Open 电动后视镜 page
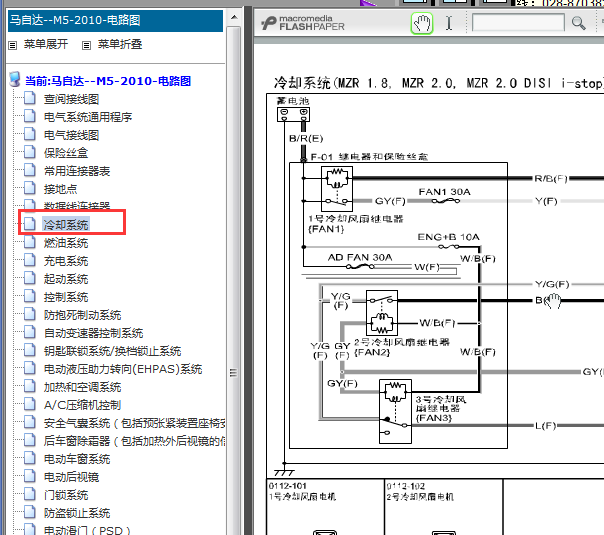The width and height of the screenshot is (604, 535). coord(71,477)
